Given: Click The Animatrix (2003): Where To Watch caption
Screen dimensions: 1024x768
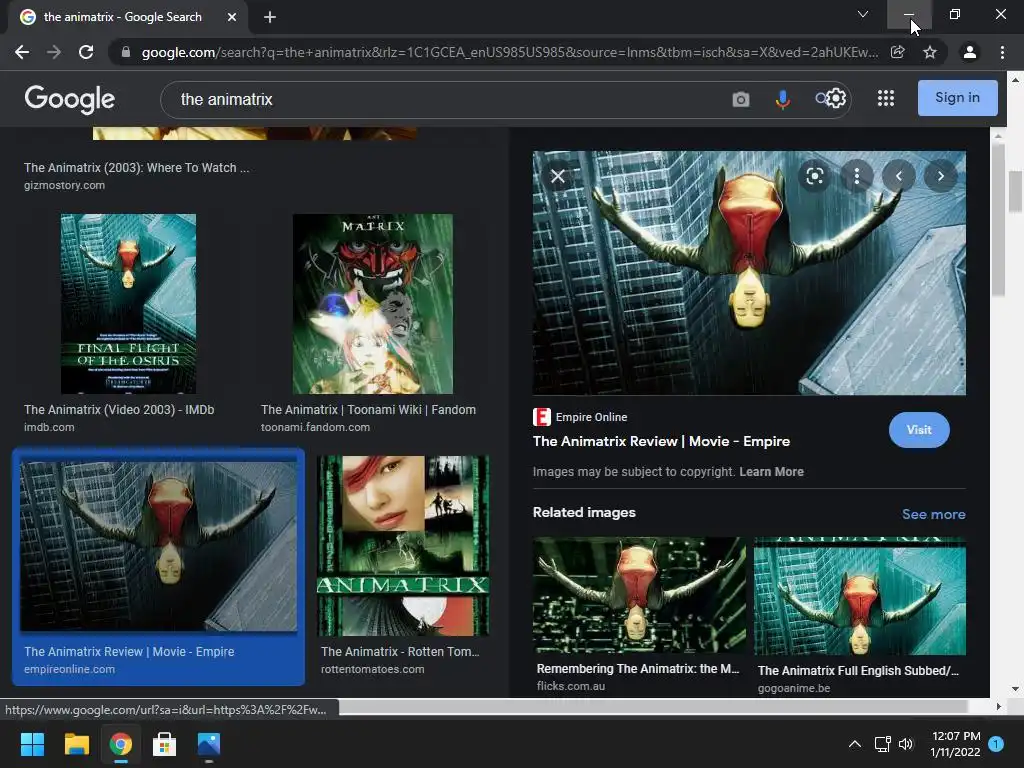Looking at the screenshot, I should (x=136, y=168).
